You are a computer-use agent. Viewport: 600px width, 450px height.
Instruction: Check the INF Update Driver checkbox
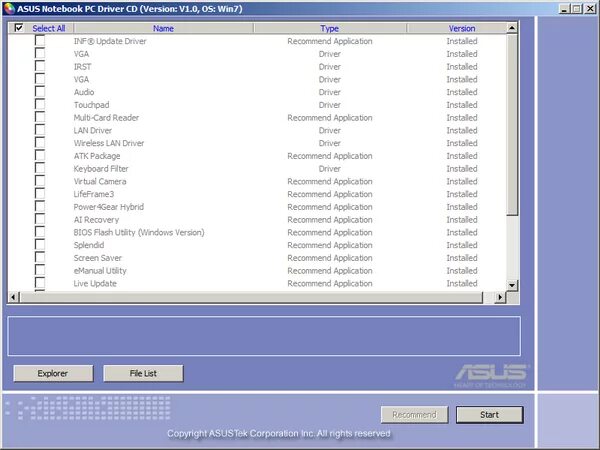point(40,41)
